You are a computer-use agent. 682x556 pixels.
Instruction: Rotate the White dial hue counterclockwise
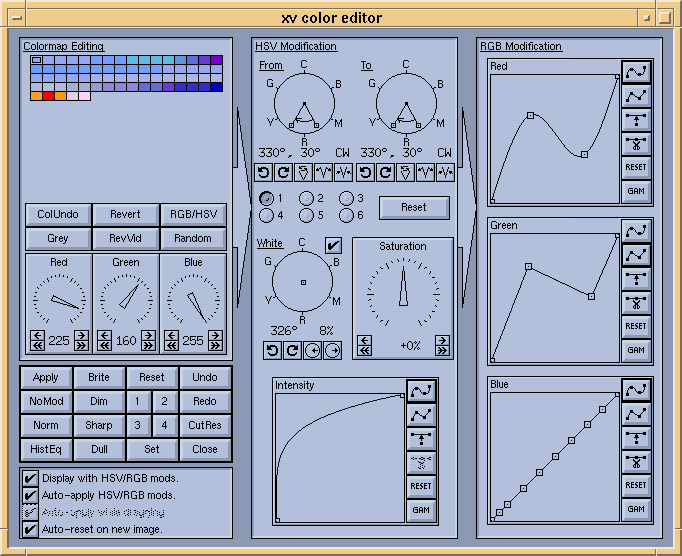tap(271, 350)
